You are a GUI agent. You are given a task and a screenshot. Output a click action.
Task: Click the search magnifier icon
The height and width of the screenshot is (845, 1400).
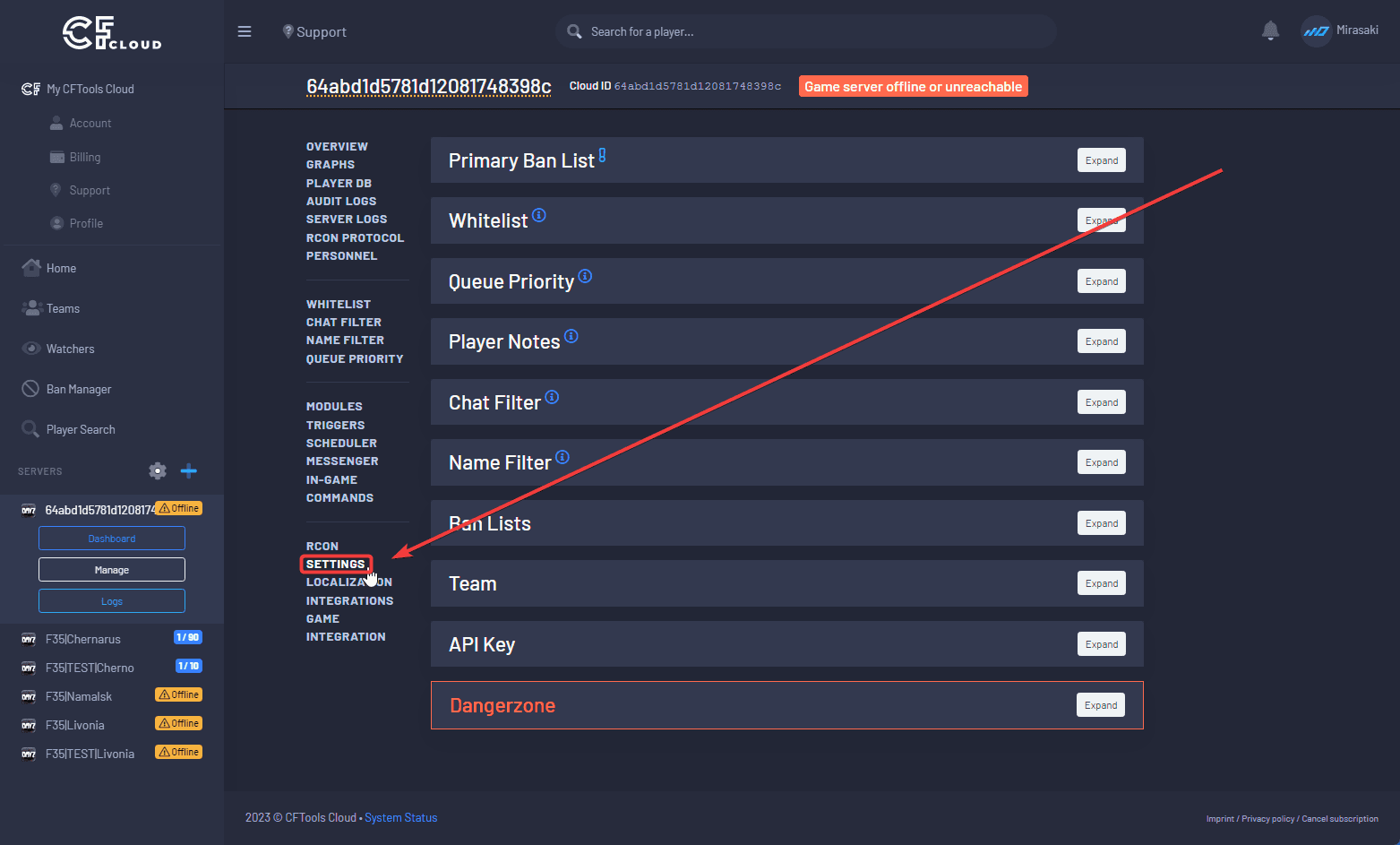(575, 31)
